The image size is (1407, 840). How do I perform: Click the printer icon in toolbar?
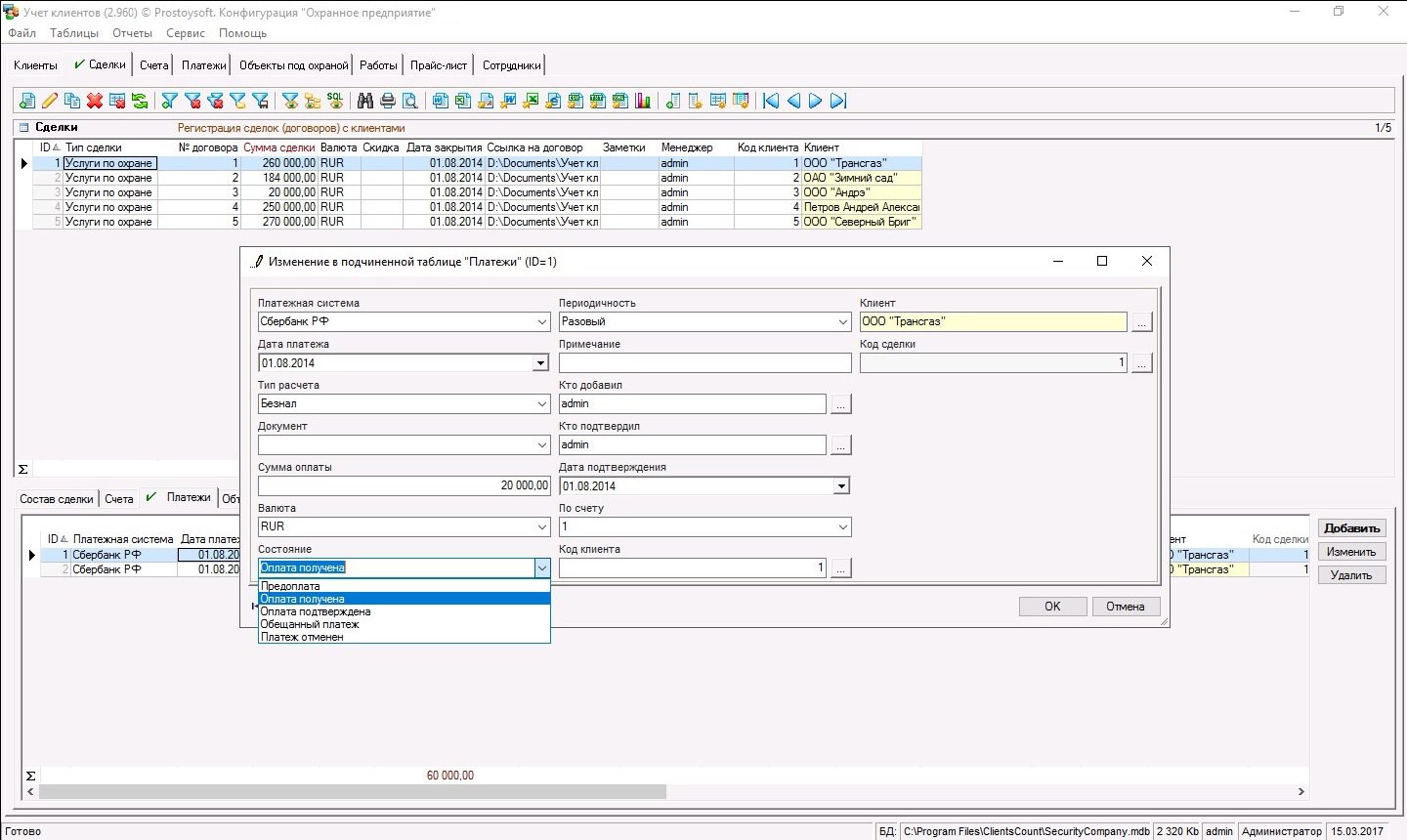[x=388, y=101]
